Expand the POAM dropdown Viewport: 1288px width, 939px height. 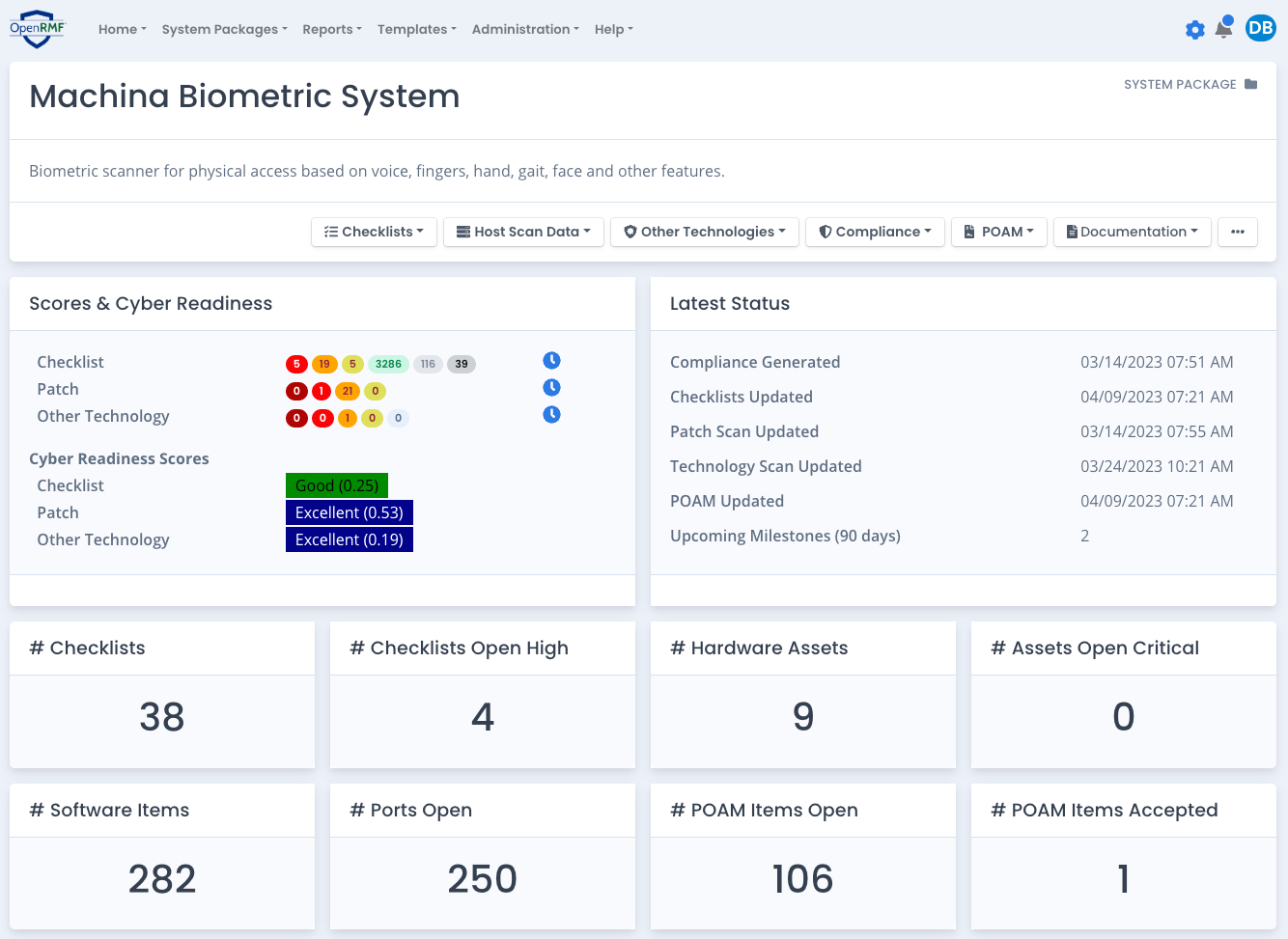tap(999, 232)
